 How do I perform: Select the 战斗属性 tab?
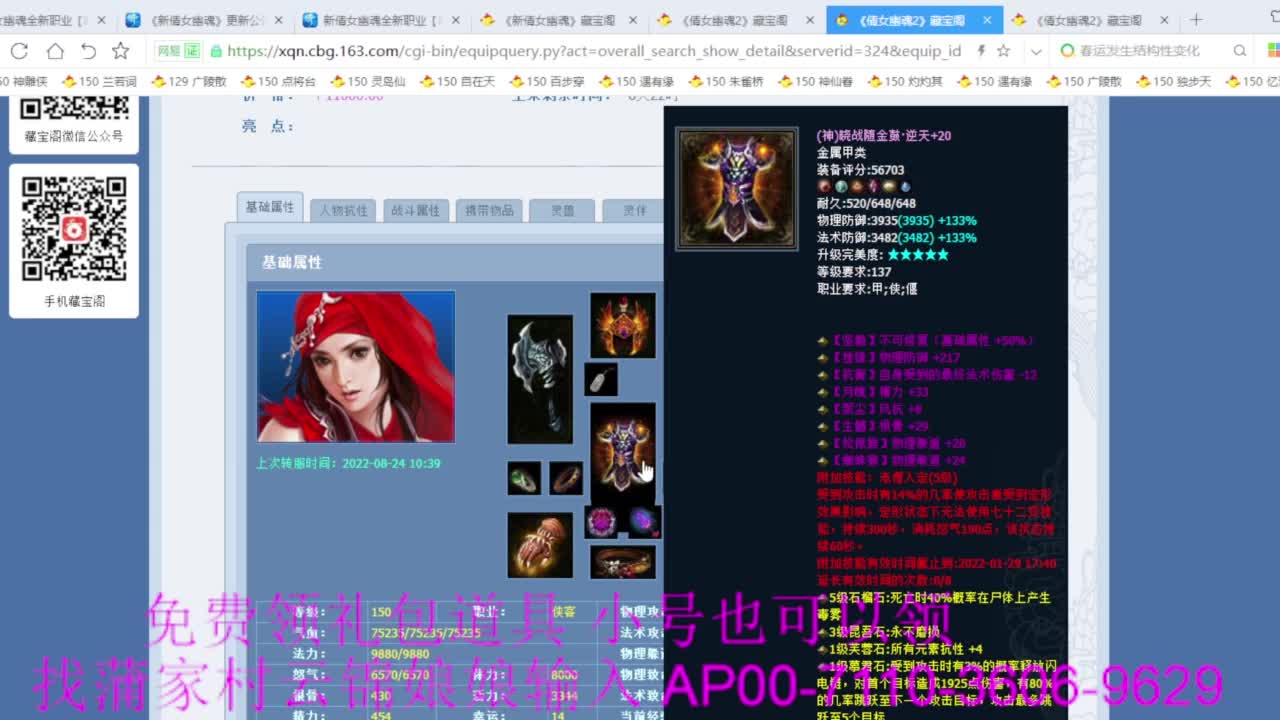(x=416, y=210)
